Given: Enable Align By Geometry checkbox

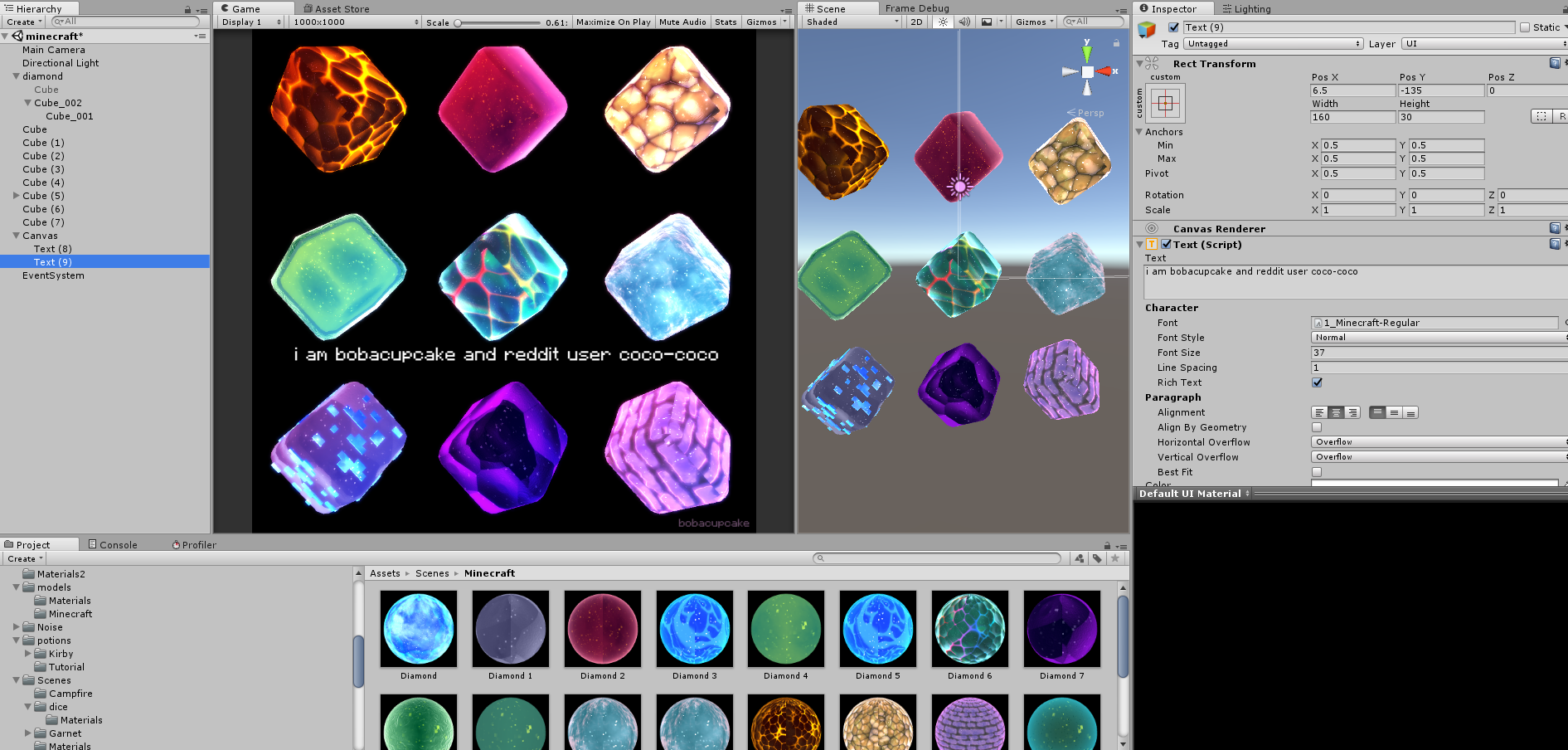Looking at the screenshot, I should (x=1317, y=427).
